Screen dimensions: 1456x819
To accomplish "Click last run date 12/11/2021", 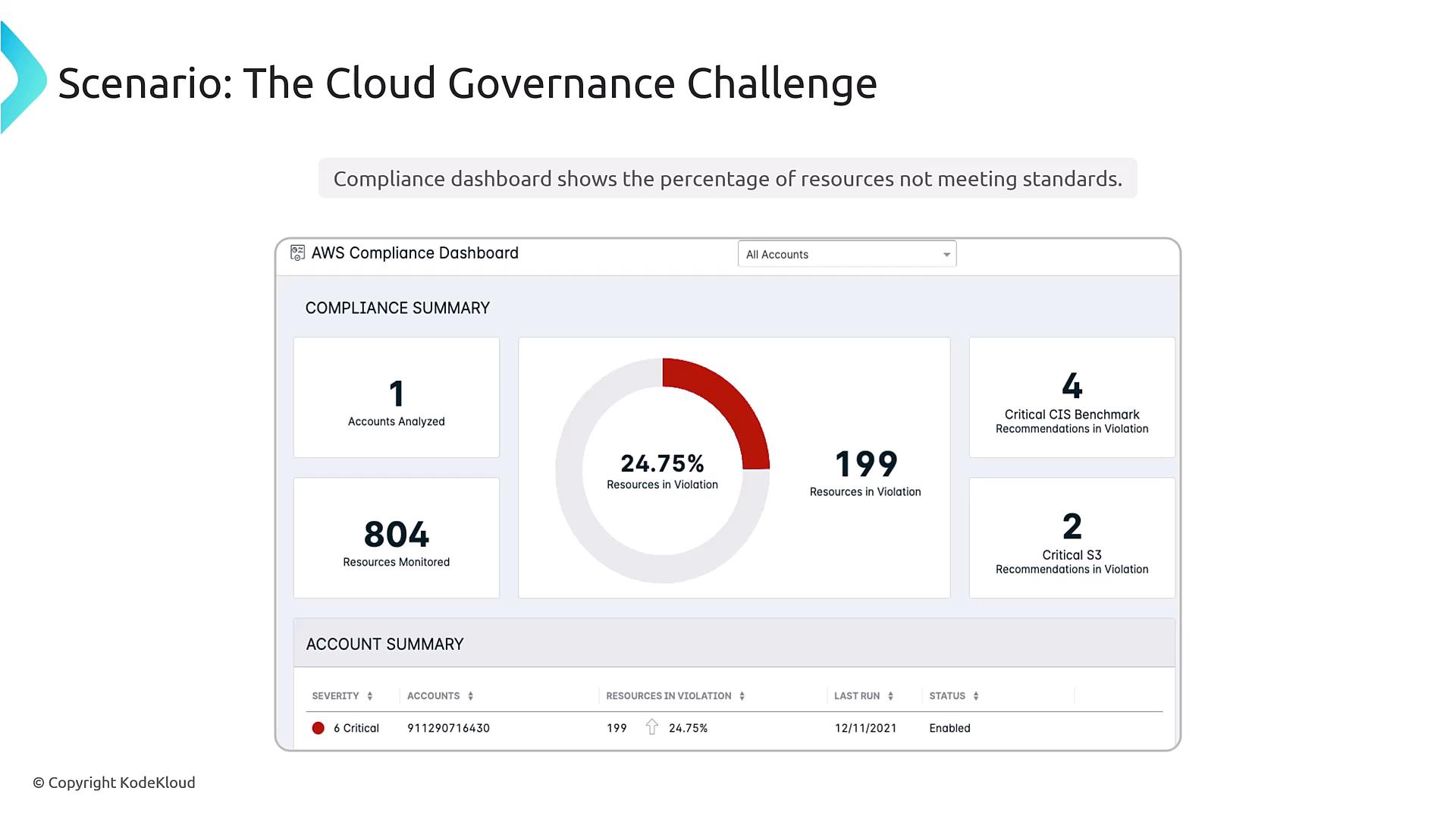I will pos(865,728).
